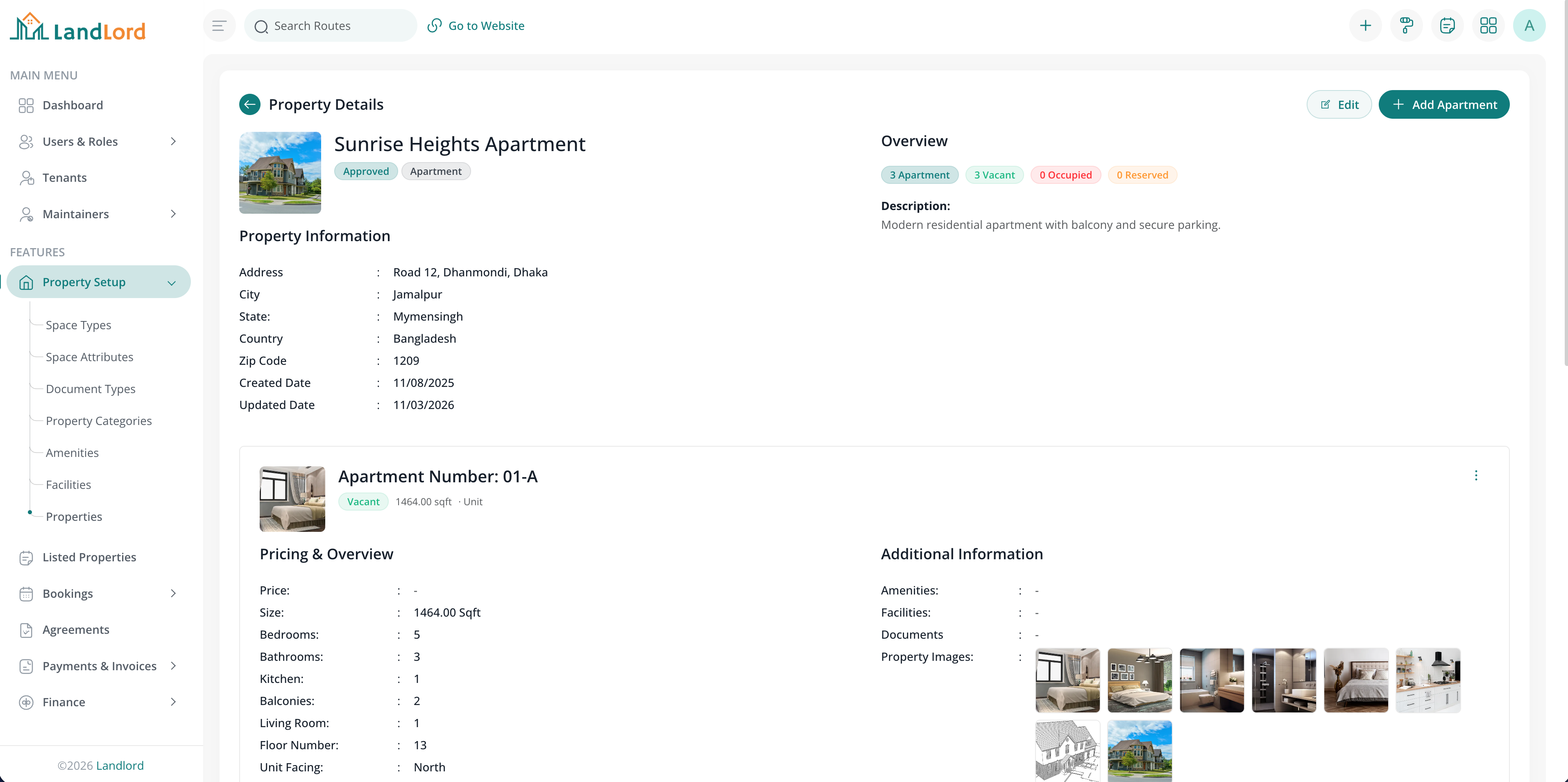Collapse the sidebar with hamburger icon
This screenshot has width=1568, height=782.
[x=219, y=25]
